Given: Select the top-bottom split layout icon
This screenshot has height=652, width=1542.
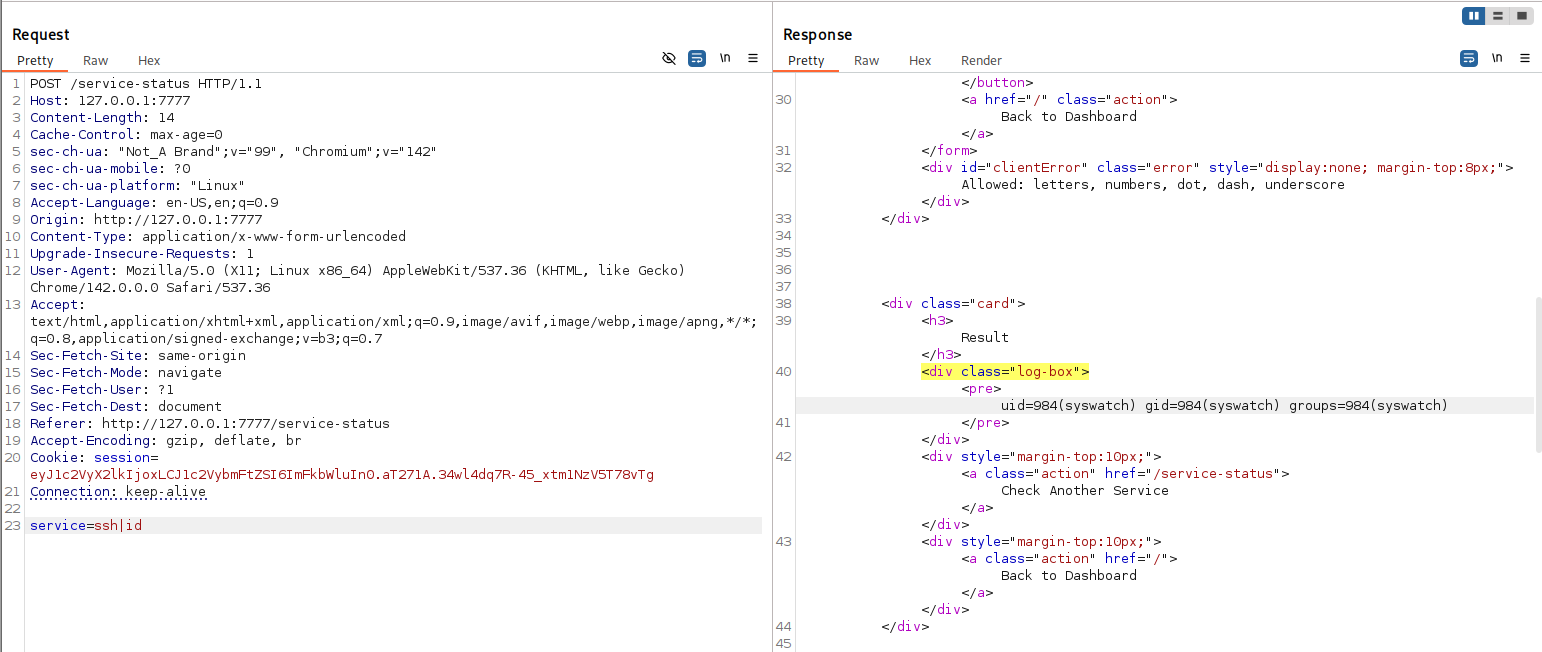Looking at the screenshot, I should click(1497, 16).
